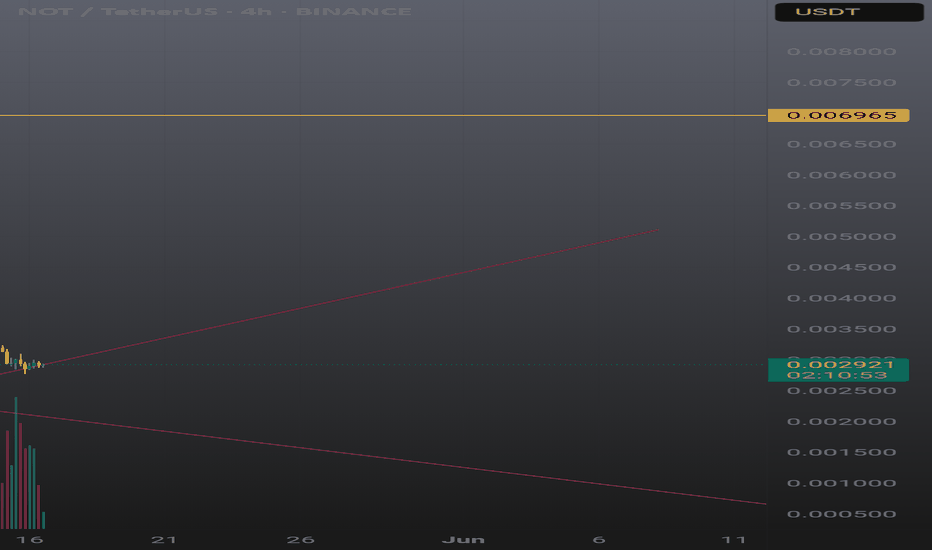The height and width of the screenshot is (550, 932).
Task: Click the tallest green volume bar
Action: click(x=16, y=463)
